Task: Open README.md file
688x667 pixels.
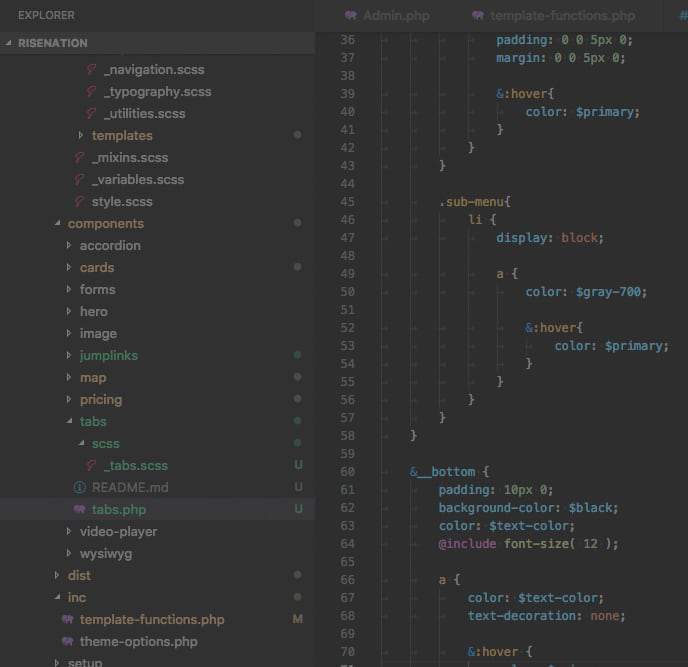Action: (130, 488)
